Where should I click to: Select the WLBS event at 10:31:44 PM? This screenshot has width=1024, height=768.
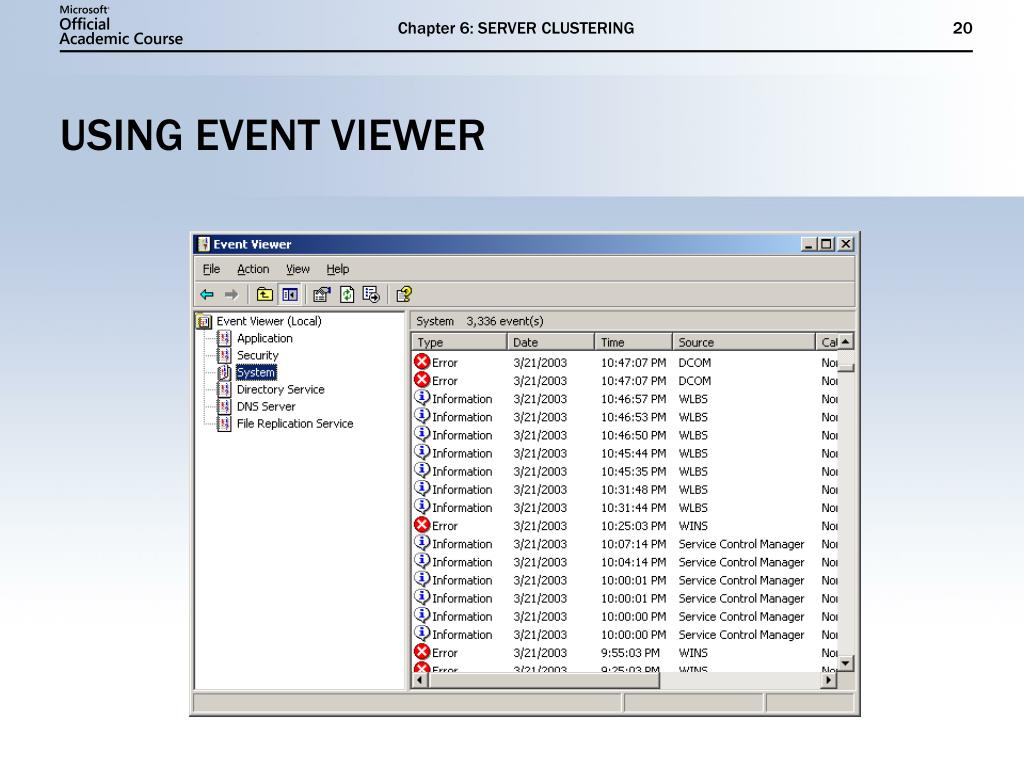625,507
